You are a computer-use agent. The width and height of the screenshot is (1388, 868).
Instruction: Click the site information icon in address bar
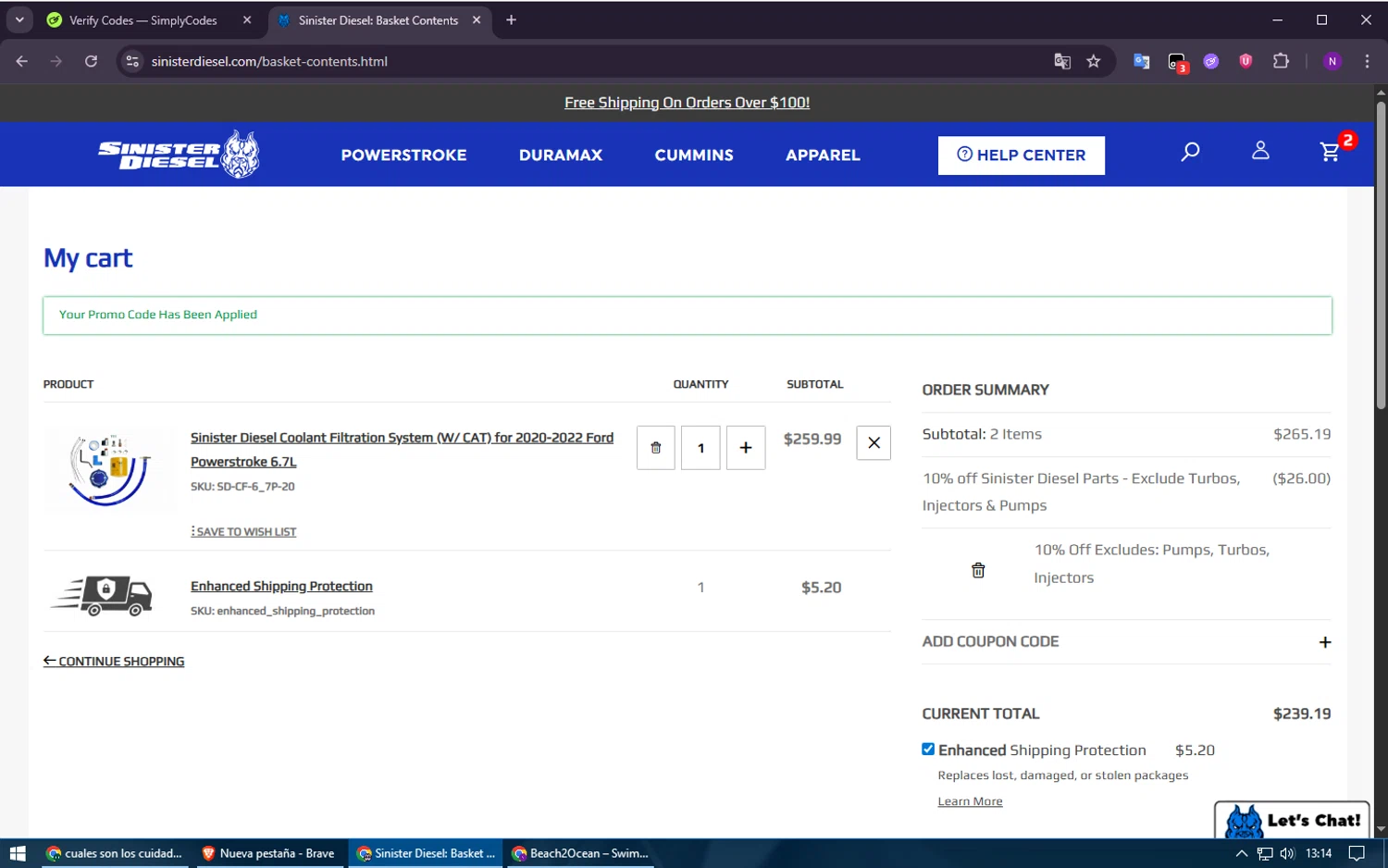[132, 61]
